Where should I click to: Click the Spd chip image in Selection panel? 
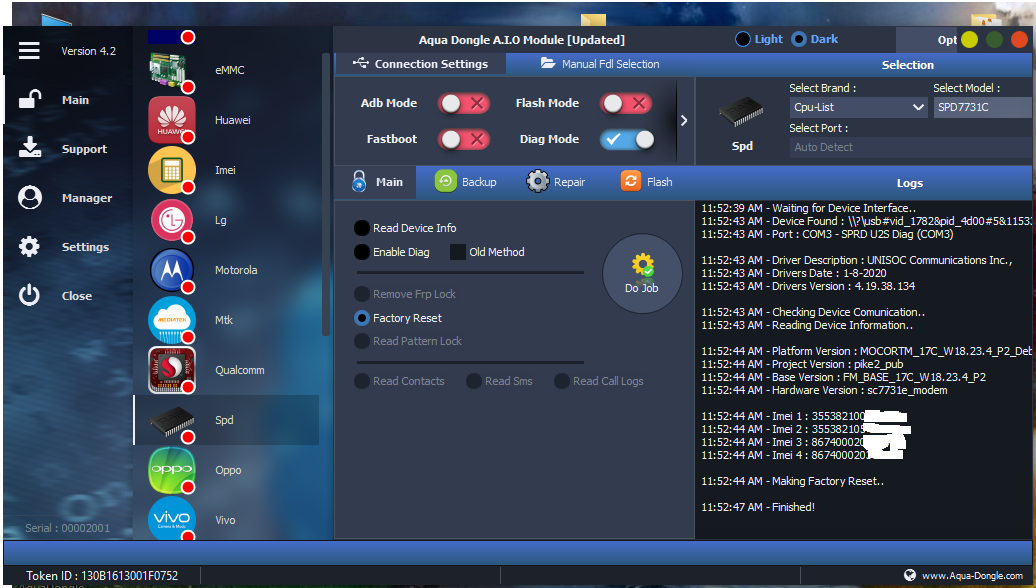tap(741, 112)
